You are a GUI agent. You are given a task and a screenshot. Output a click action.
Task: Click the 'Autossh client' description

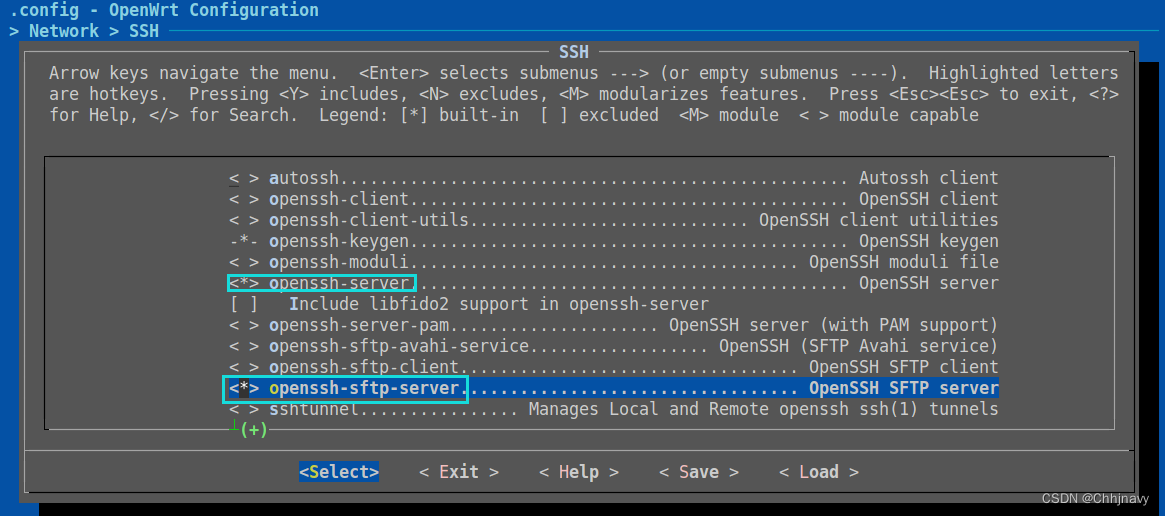click(929, 178)
